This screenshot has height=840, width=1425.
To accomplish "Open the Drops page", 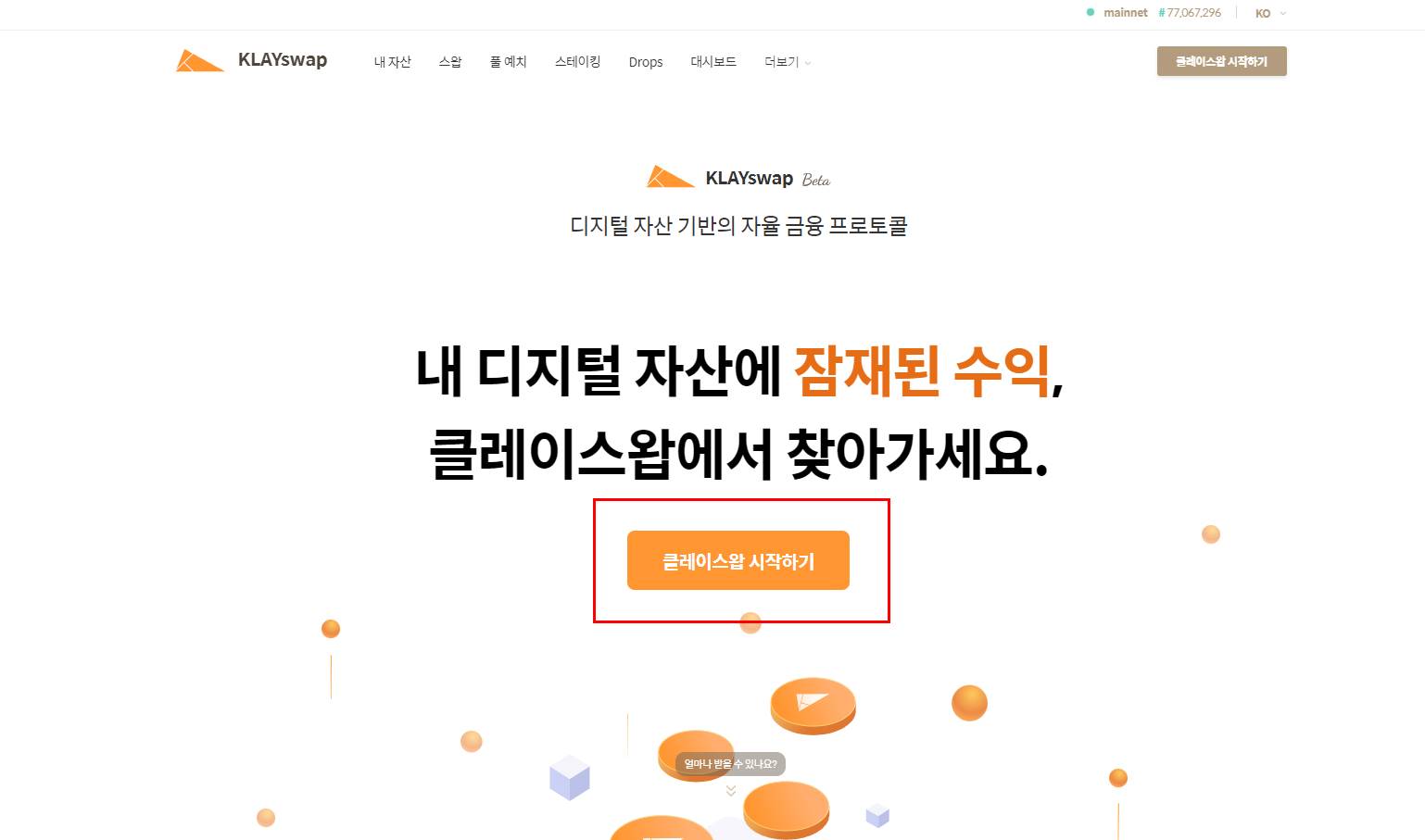I will pos(646,62).
